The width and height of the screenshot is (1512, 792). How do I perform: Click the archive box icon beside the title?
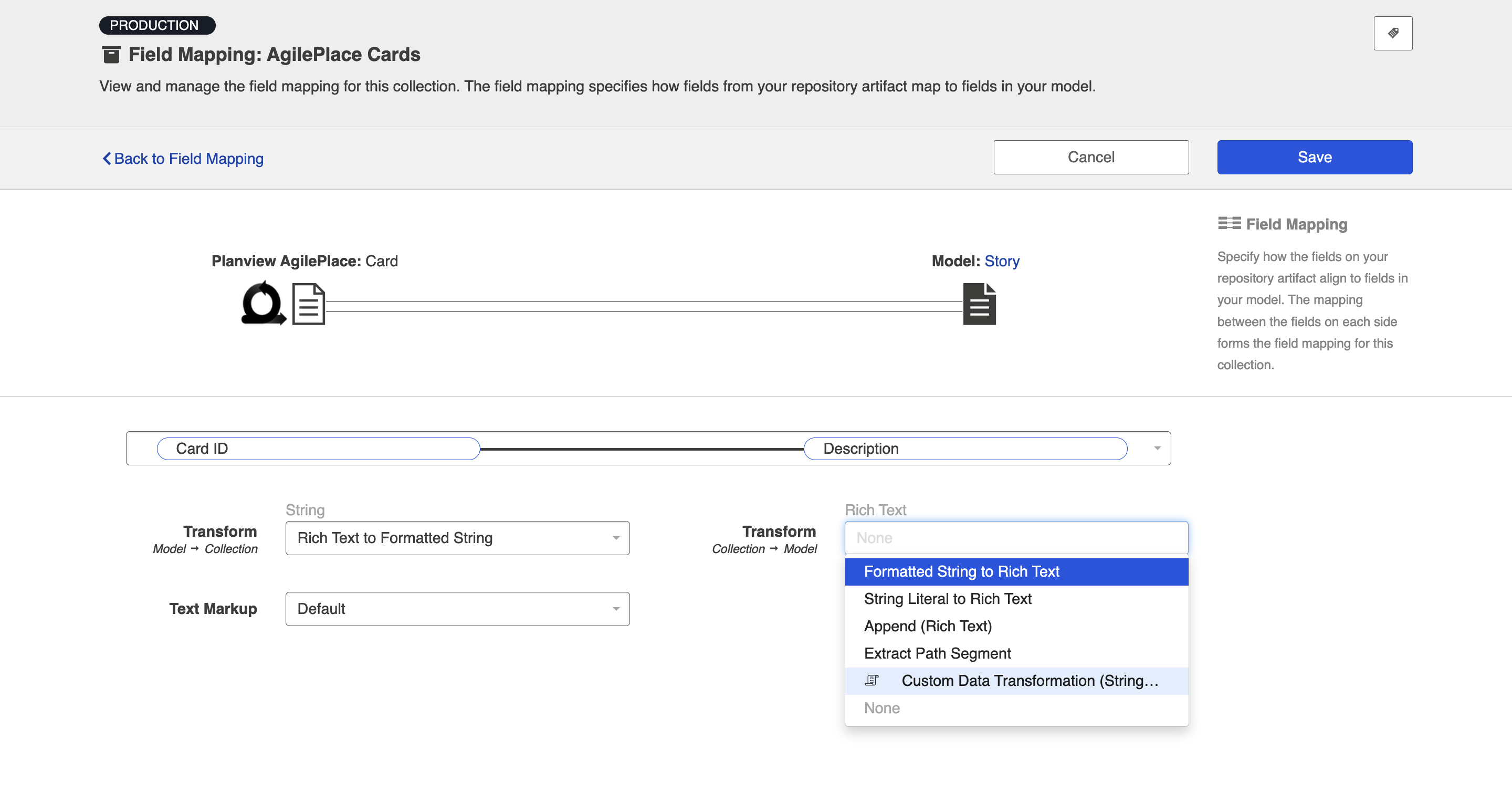point(111,55)
